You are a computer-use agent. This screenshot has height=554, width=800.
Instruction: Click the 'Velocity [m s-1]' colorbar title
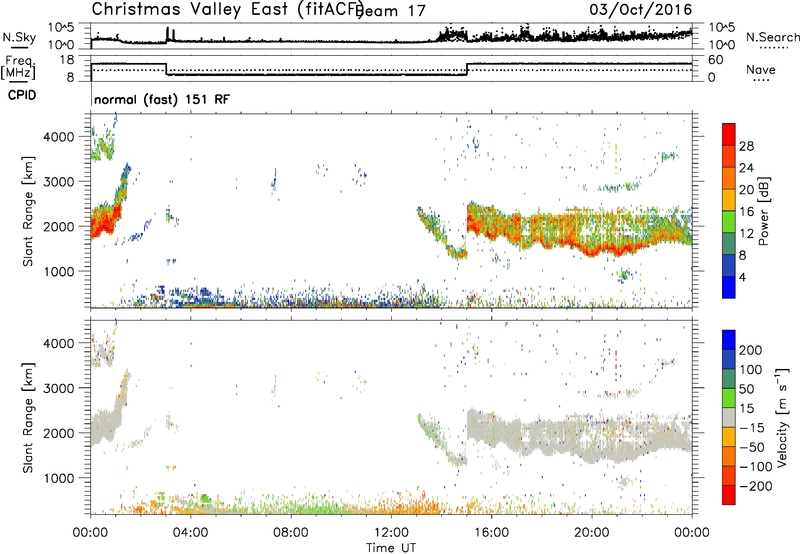coord(782,417)
